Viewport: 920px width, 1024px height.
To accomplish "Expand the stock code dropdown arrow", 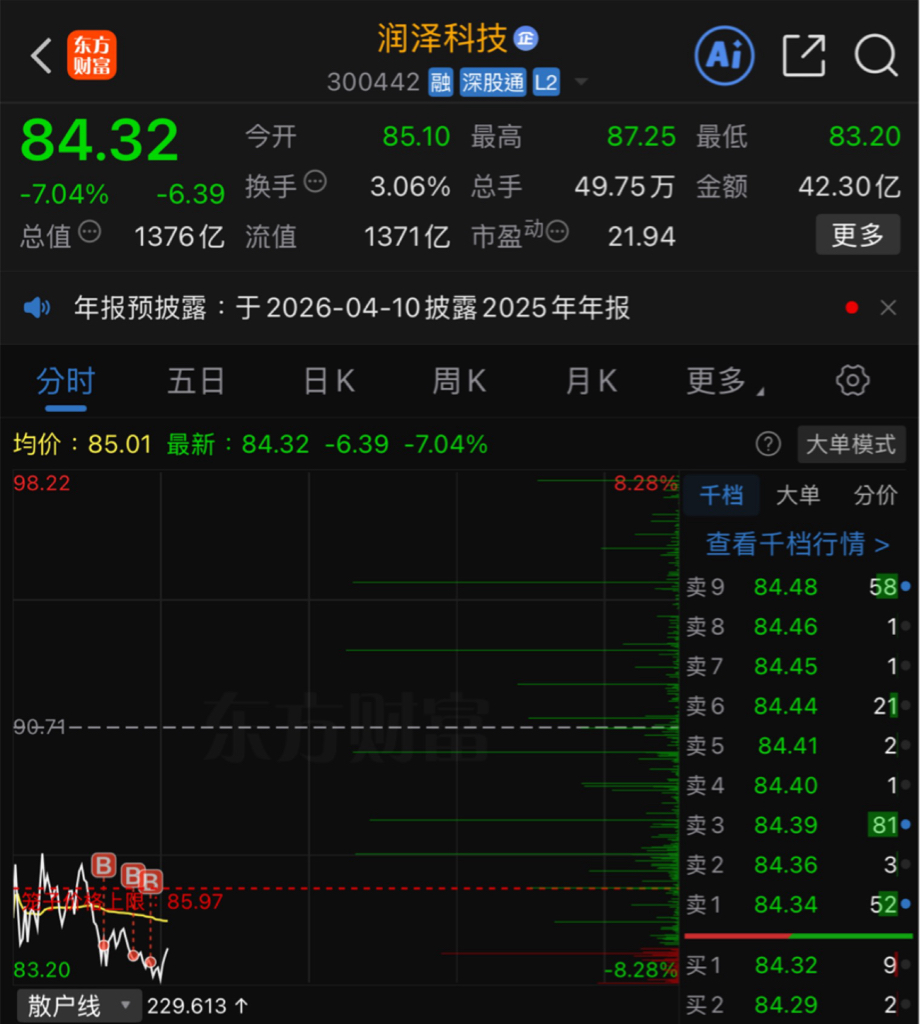I will coord(580,82).
